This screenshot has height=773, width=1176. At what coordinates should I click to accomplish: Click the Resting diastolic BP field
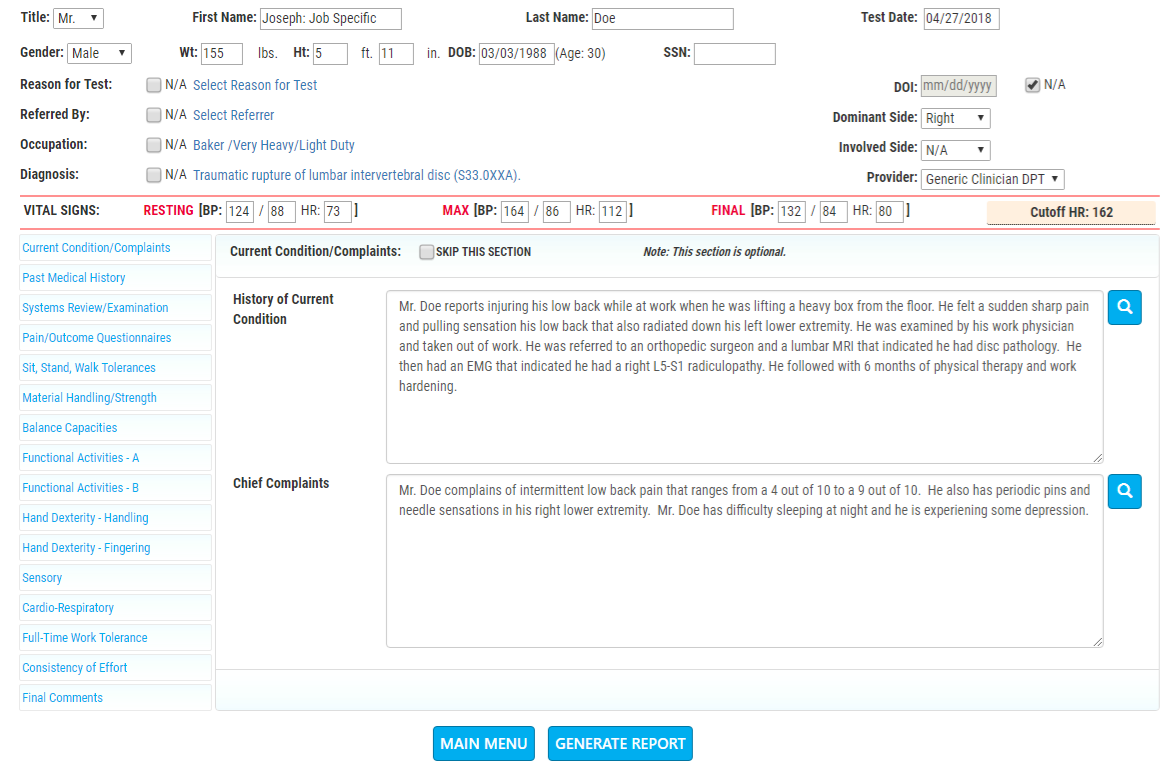coord(281,211)
